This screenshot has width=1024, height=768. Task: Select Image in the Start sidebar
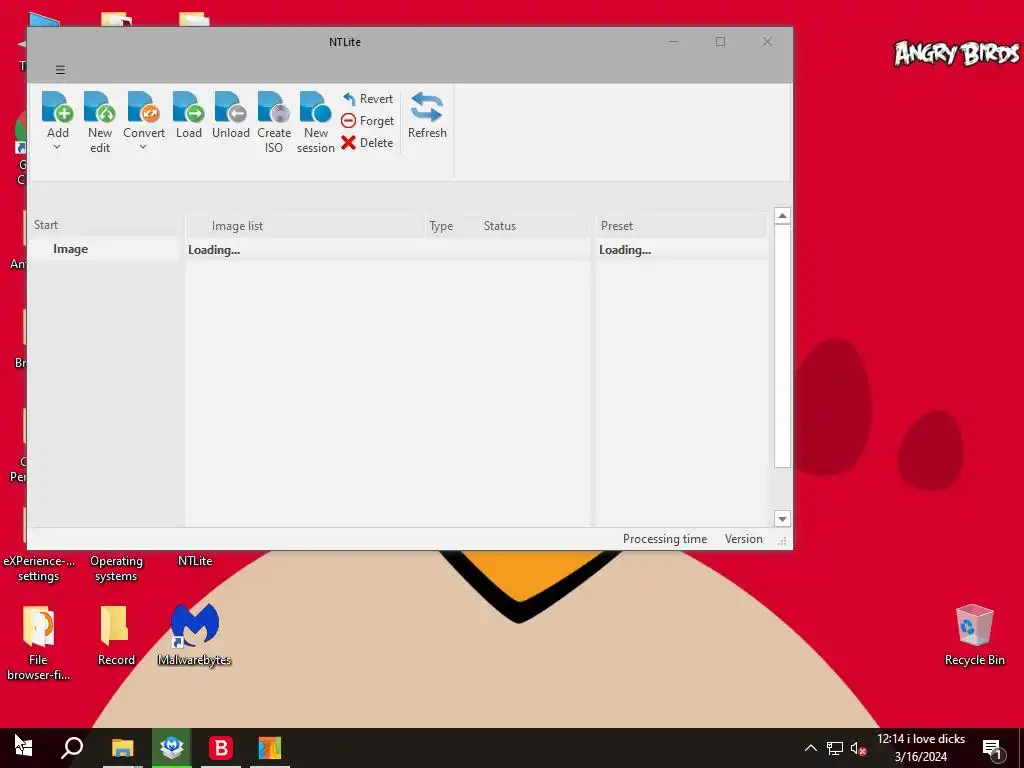click(104, 249)
